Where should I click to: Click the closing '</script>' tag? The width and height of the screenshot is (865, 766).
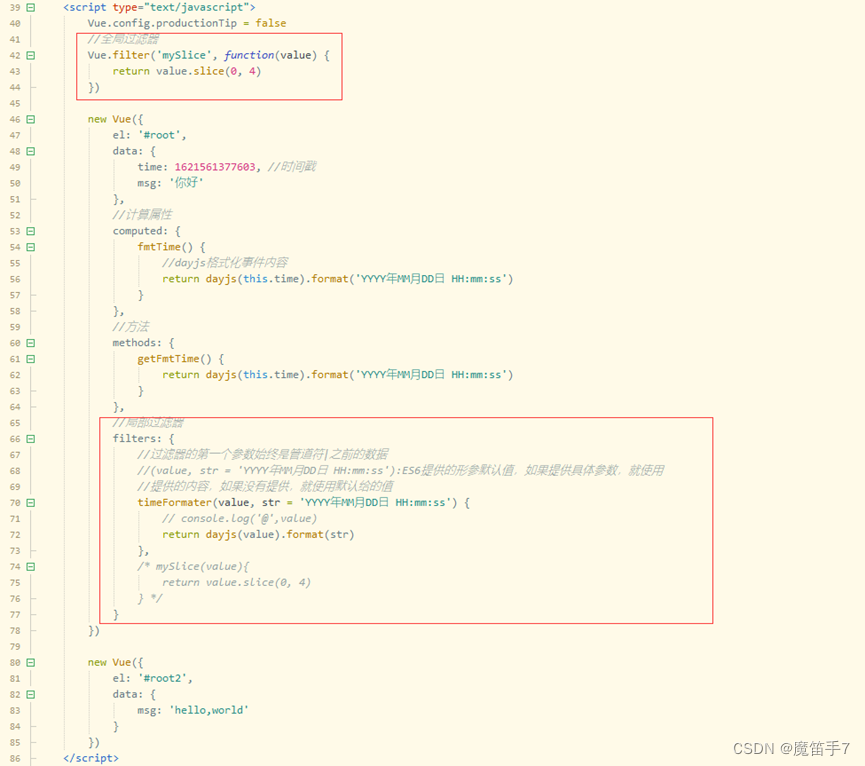point(90,758)
